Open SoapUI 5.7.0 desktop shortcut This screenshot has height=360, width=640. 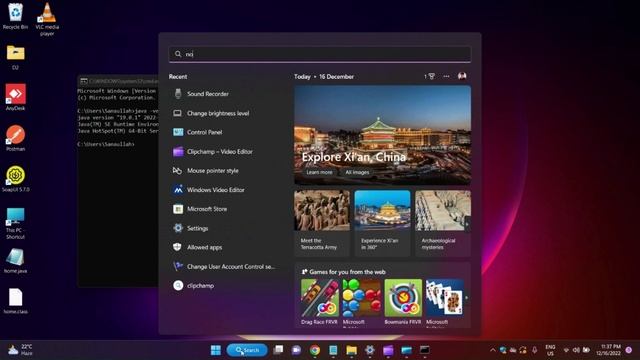pos(16,179)
